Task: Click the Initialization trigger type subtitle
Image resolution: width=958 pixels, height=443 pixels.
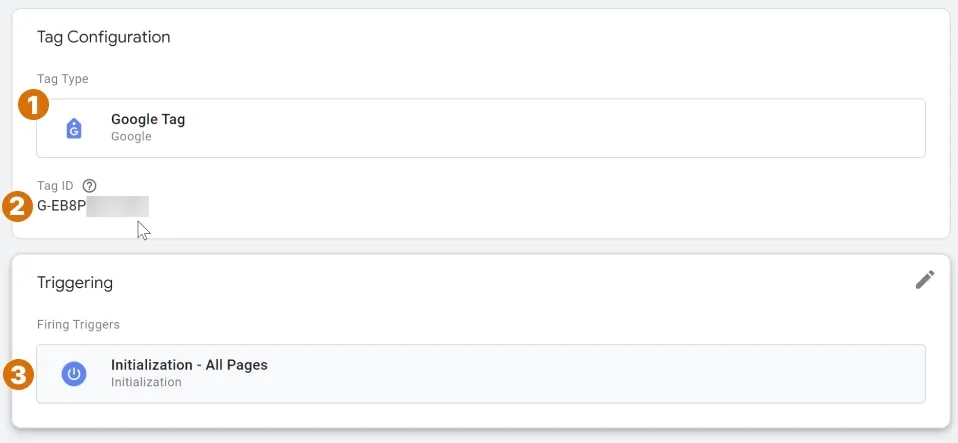Action: (146, 382)
